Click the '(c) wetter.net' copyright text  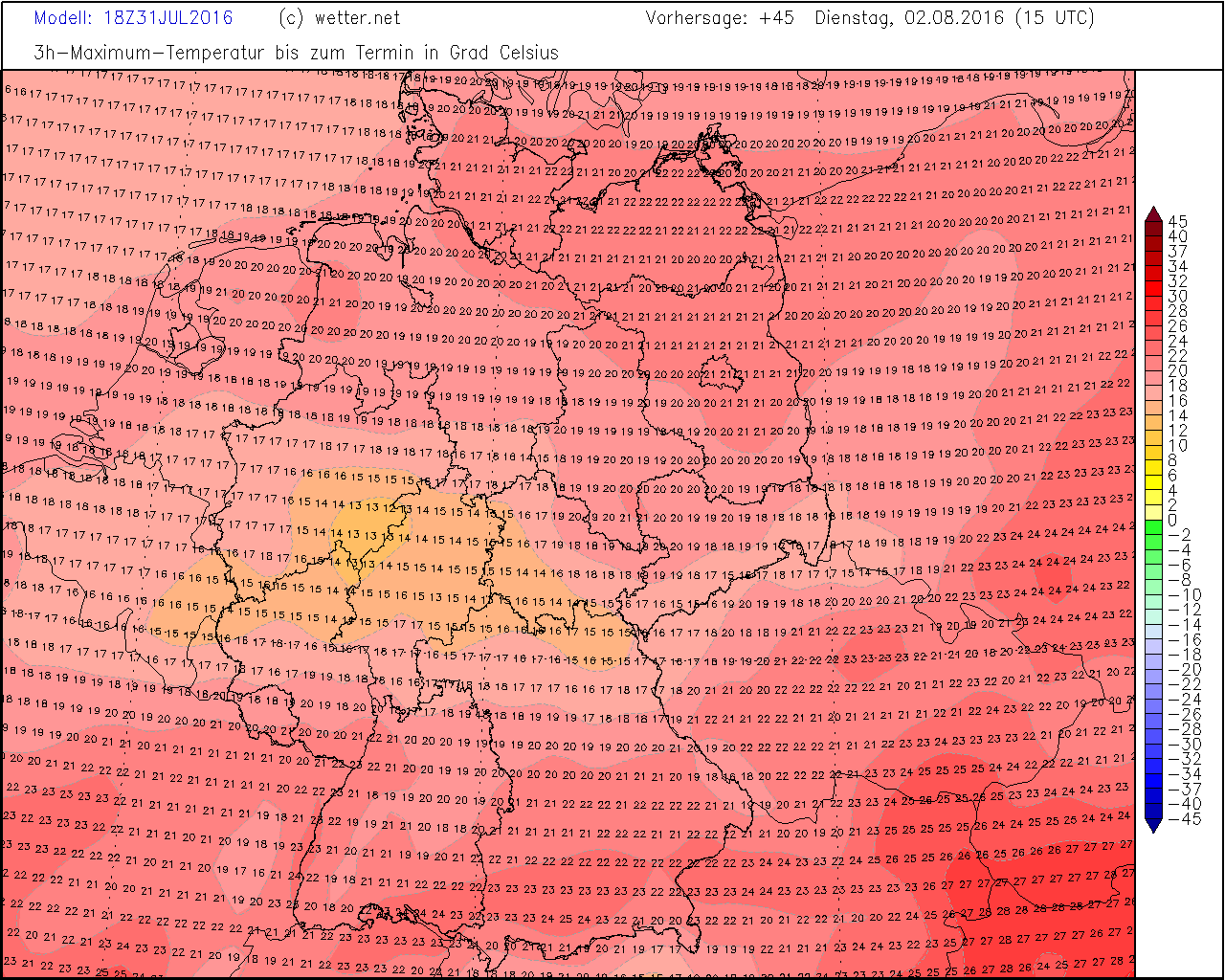tap(340, 18)
